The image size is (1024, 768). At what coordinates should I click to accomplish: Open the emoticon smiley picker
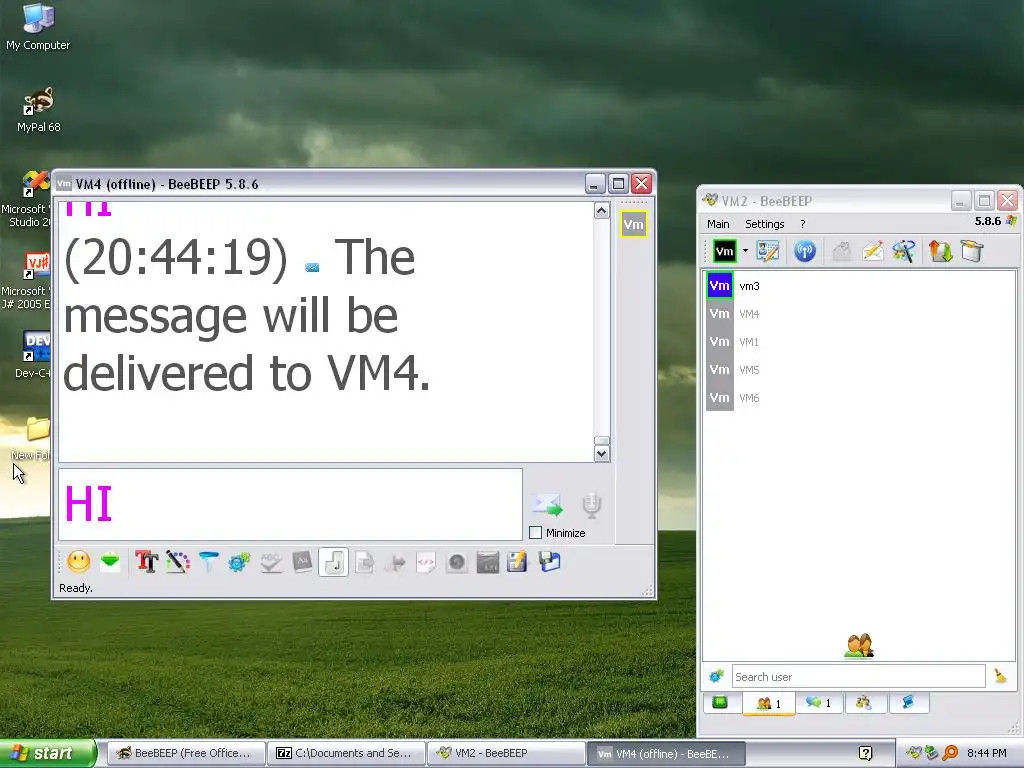click(78, 562)
